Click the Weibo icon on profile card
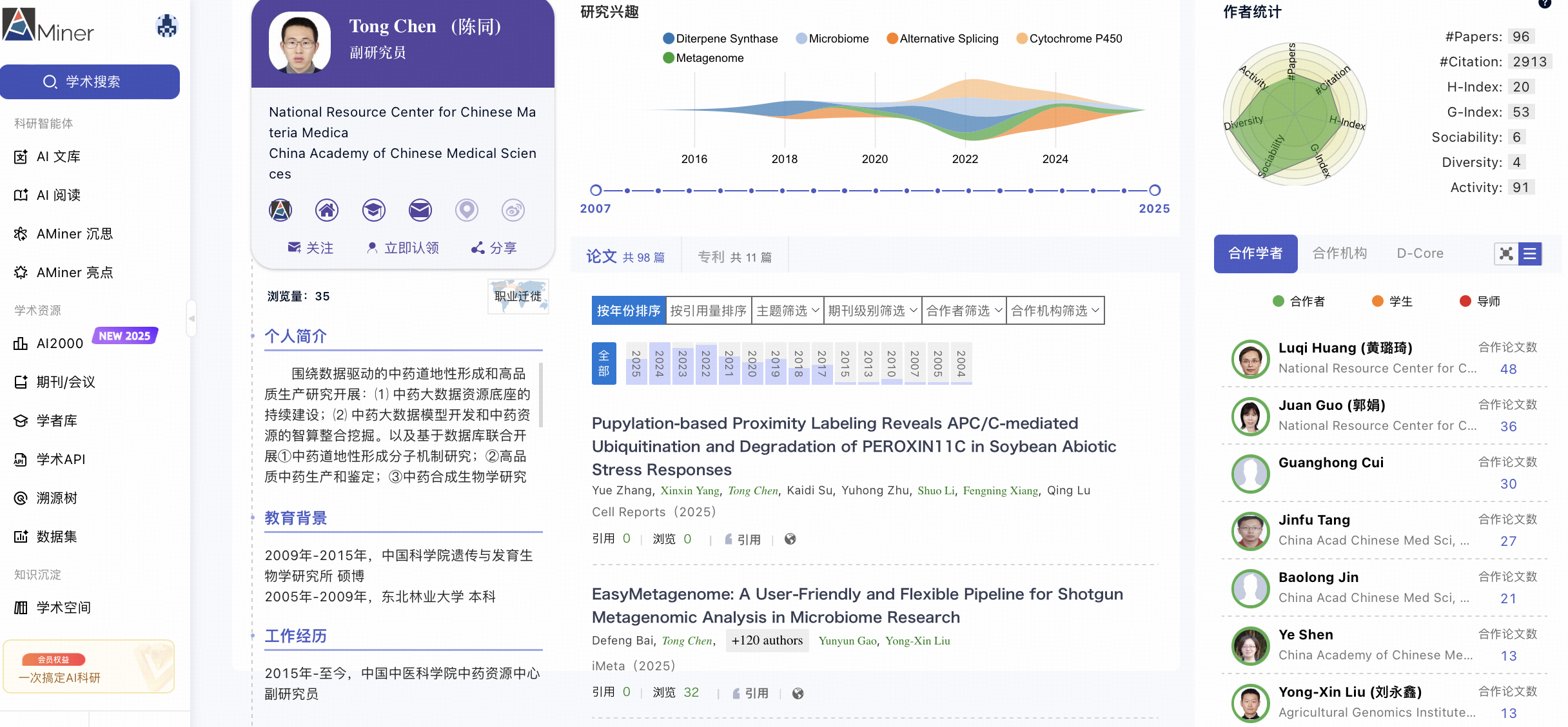Image resolution: width=1568 pixels, height=727 pixels. 513,210
